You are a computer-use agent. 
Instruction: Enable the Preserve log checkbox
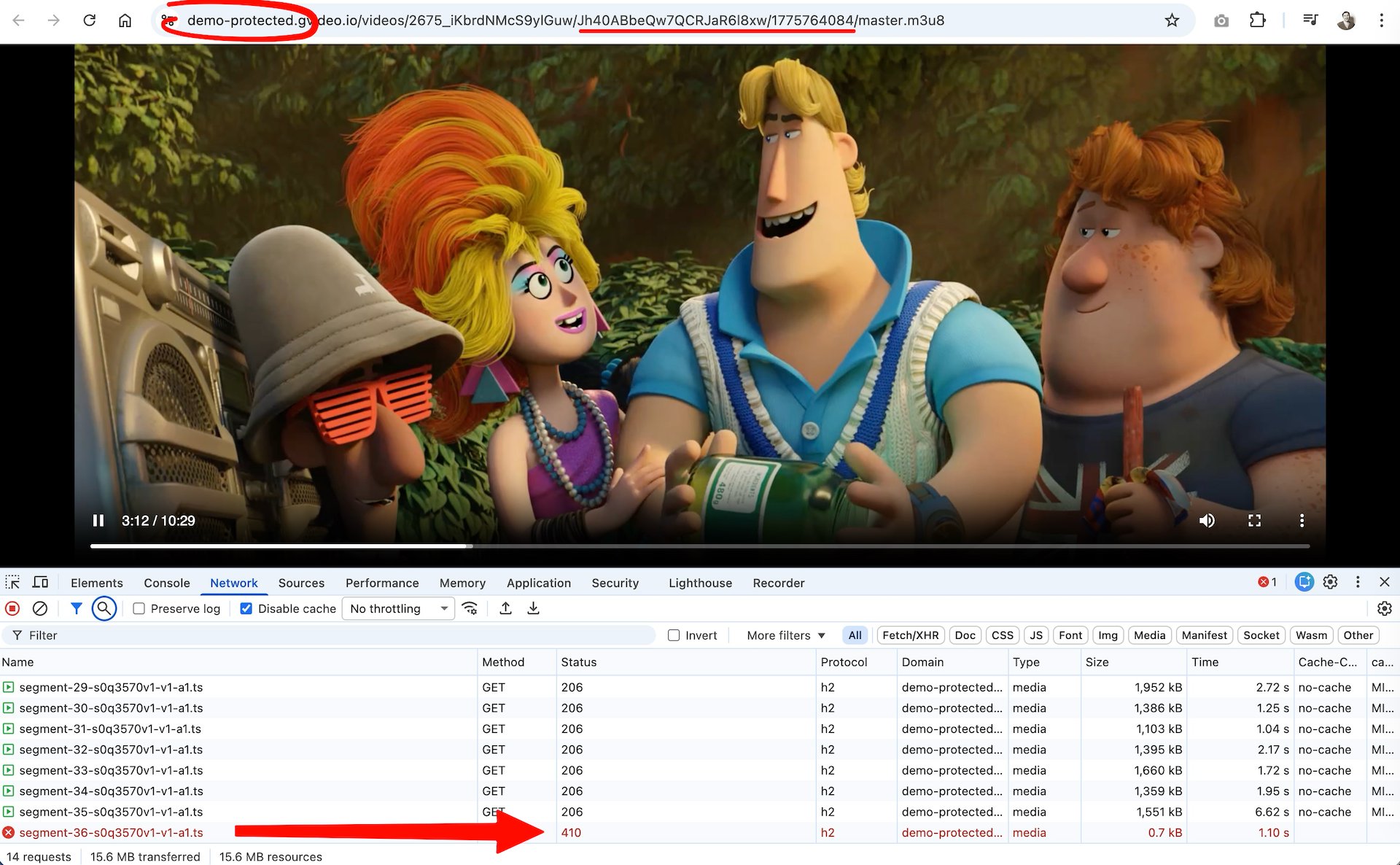click(139, 609)
